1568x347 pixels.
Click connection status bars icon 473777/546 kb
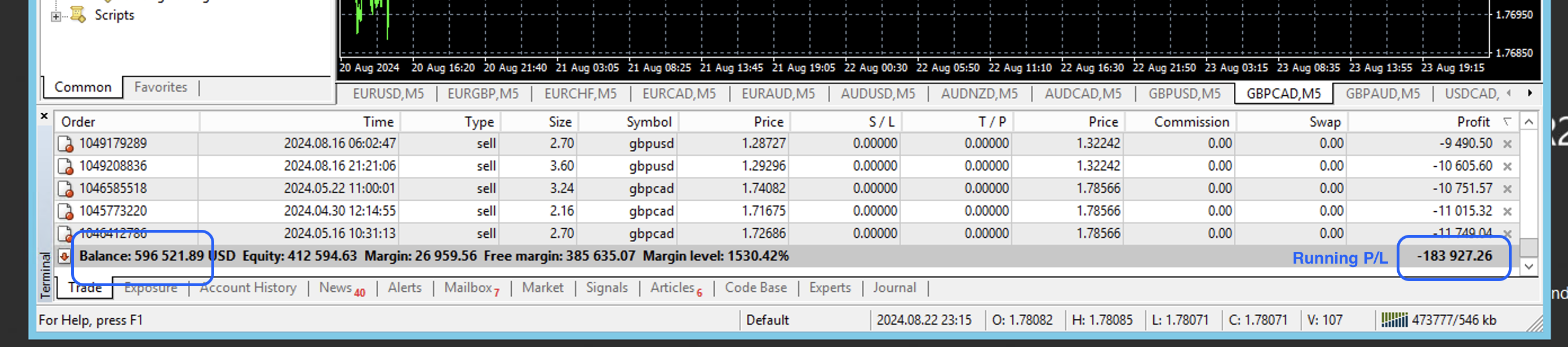pos(1394,319)
